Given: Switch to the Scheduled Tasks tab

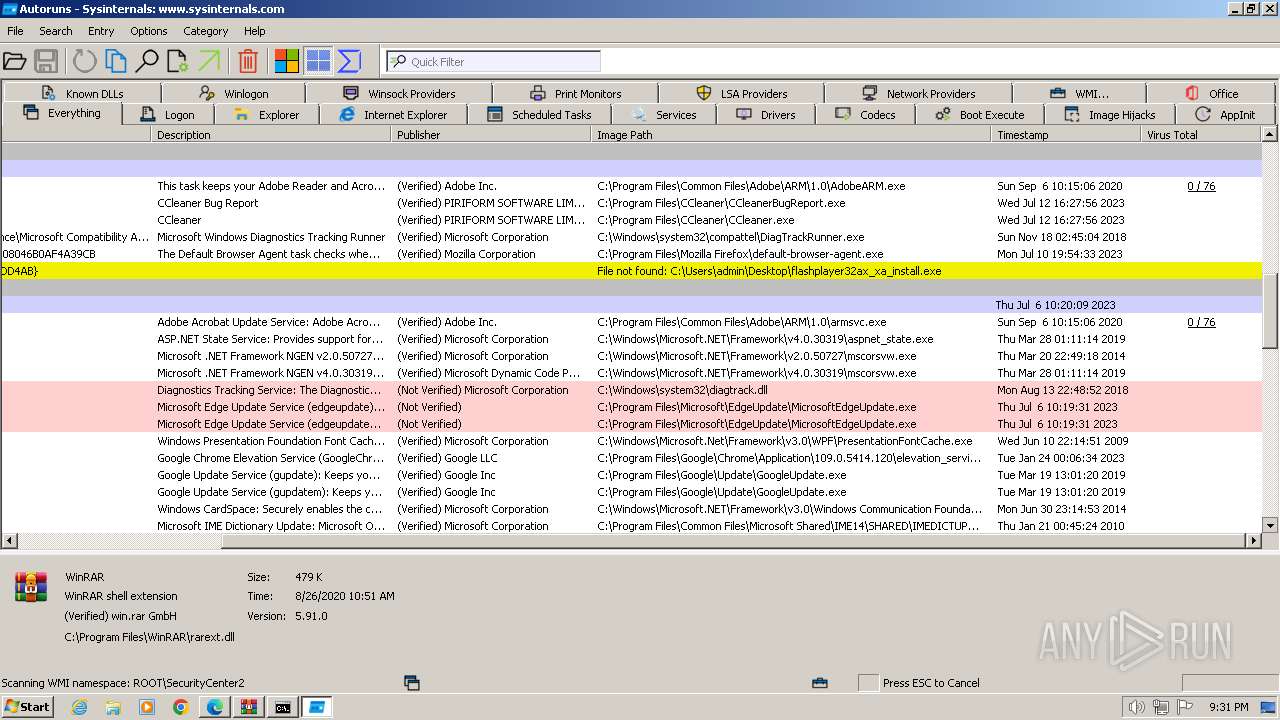Looking at the screenshot, I should pos(539,115).
